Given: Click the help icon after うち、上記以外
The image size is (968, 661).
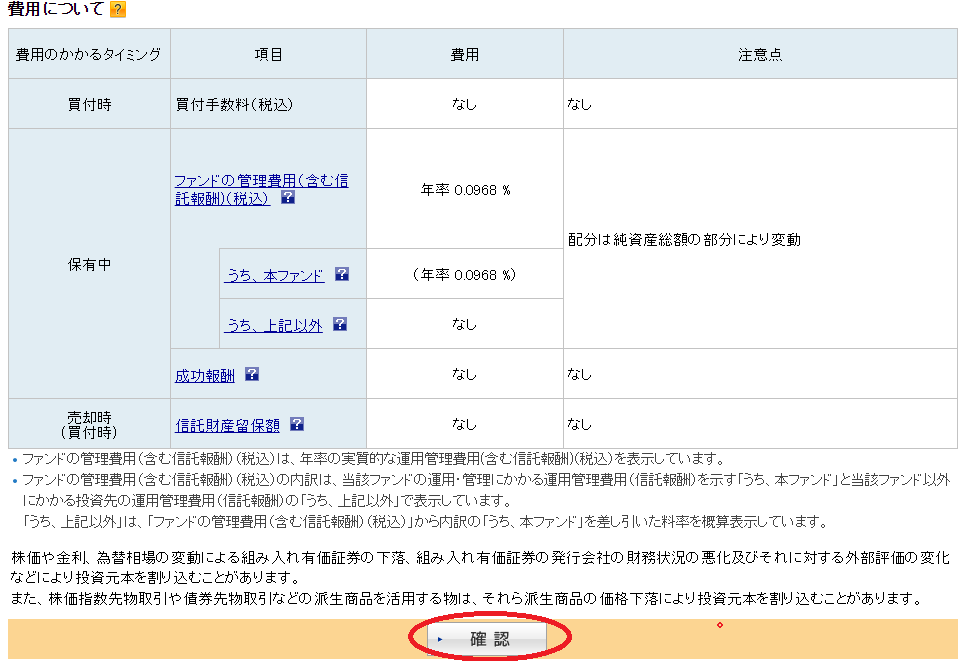Looking at the screenshot, I should 341,324.
